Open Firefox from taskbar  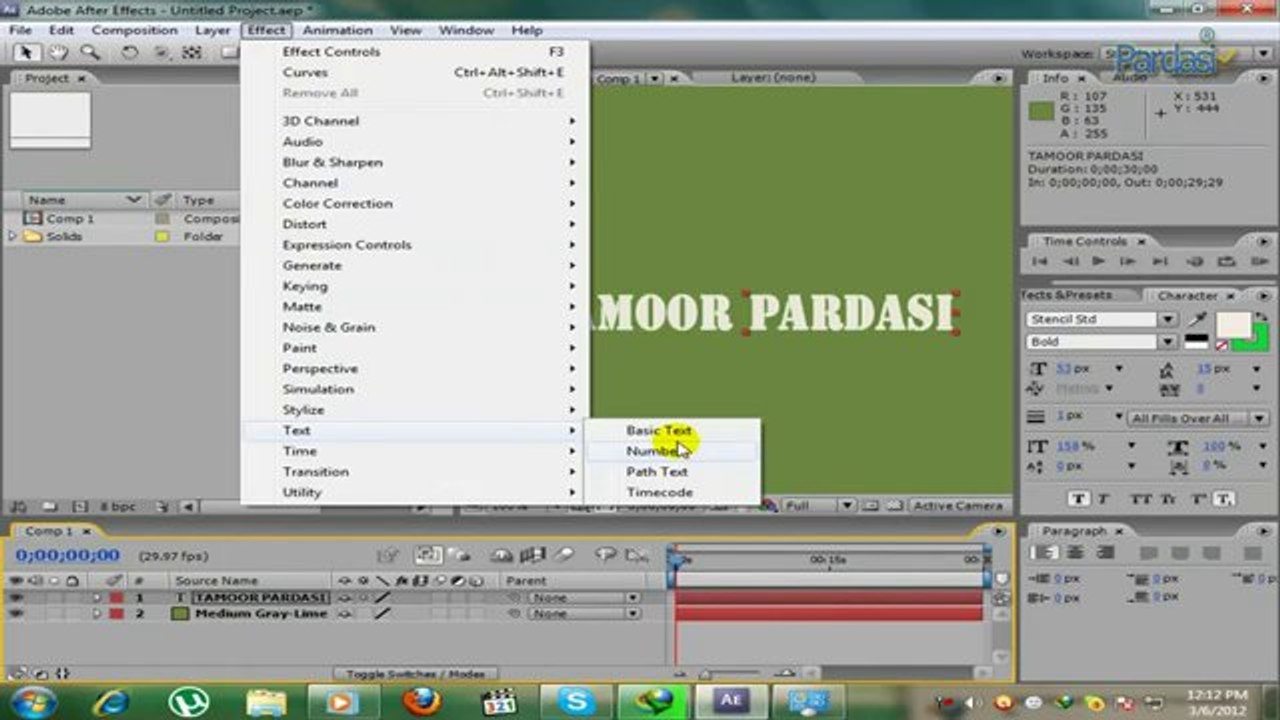(x=423, y=701)
